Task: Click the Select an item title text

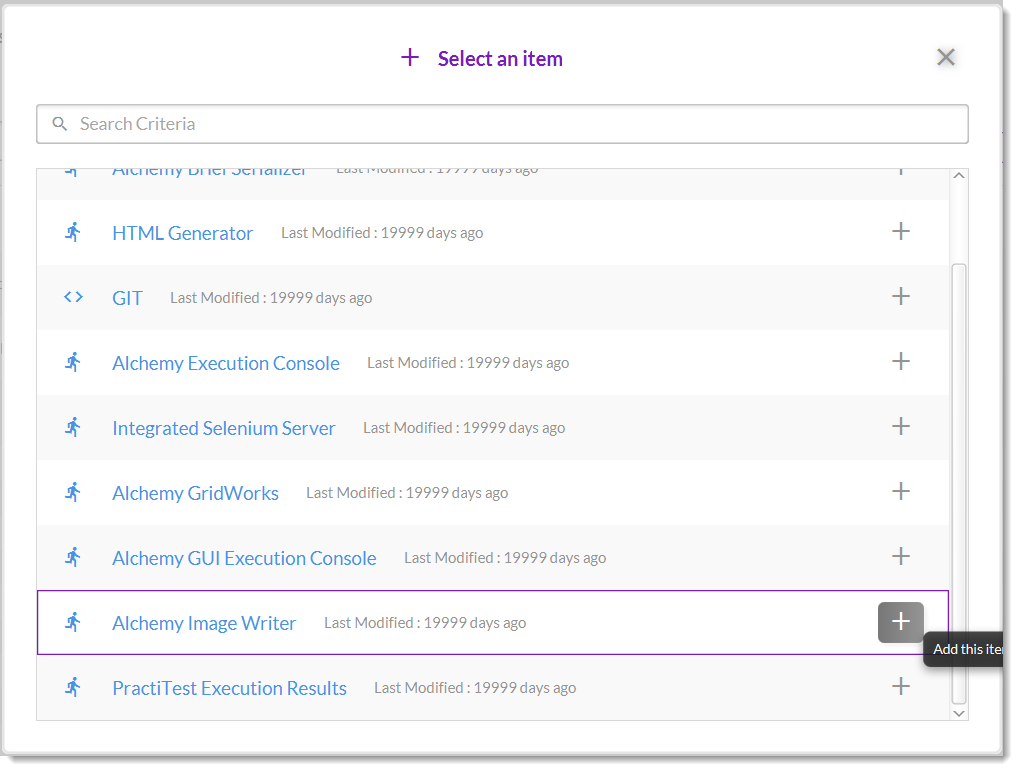Action: pos(500,58)
